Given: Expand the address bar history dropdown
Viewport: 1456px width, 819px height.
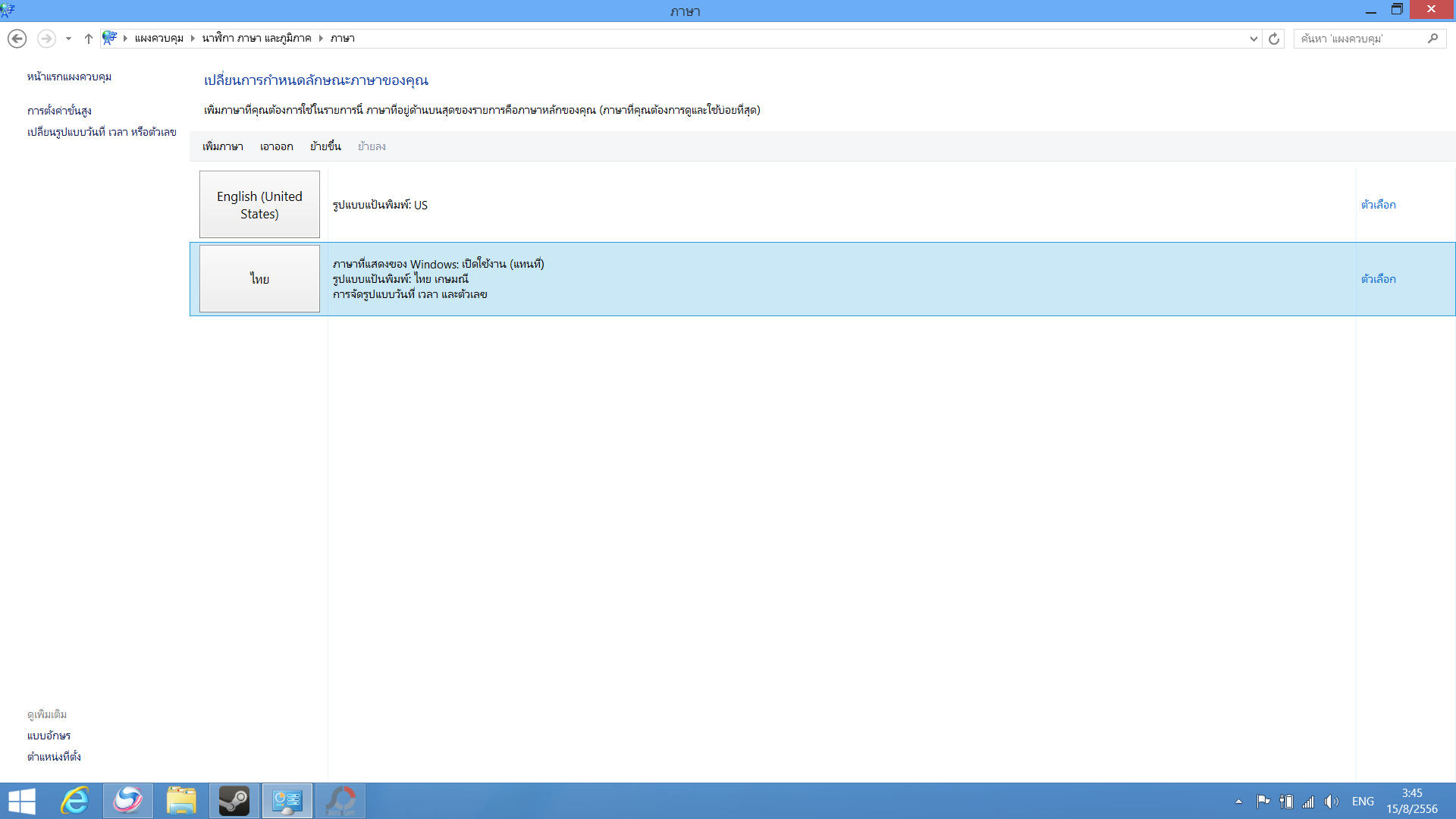Looking at the screenshot, I should click(x=1254, y=39).
